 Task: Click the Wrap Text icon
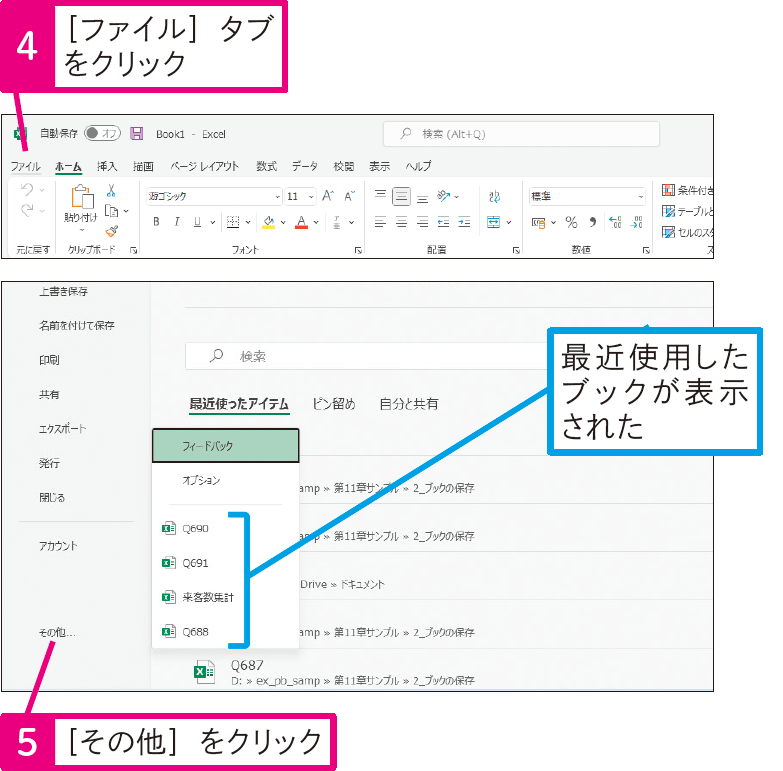click(494, 196)
